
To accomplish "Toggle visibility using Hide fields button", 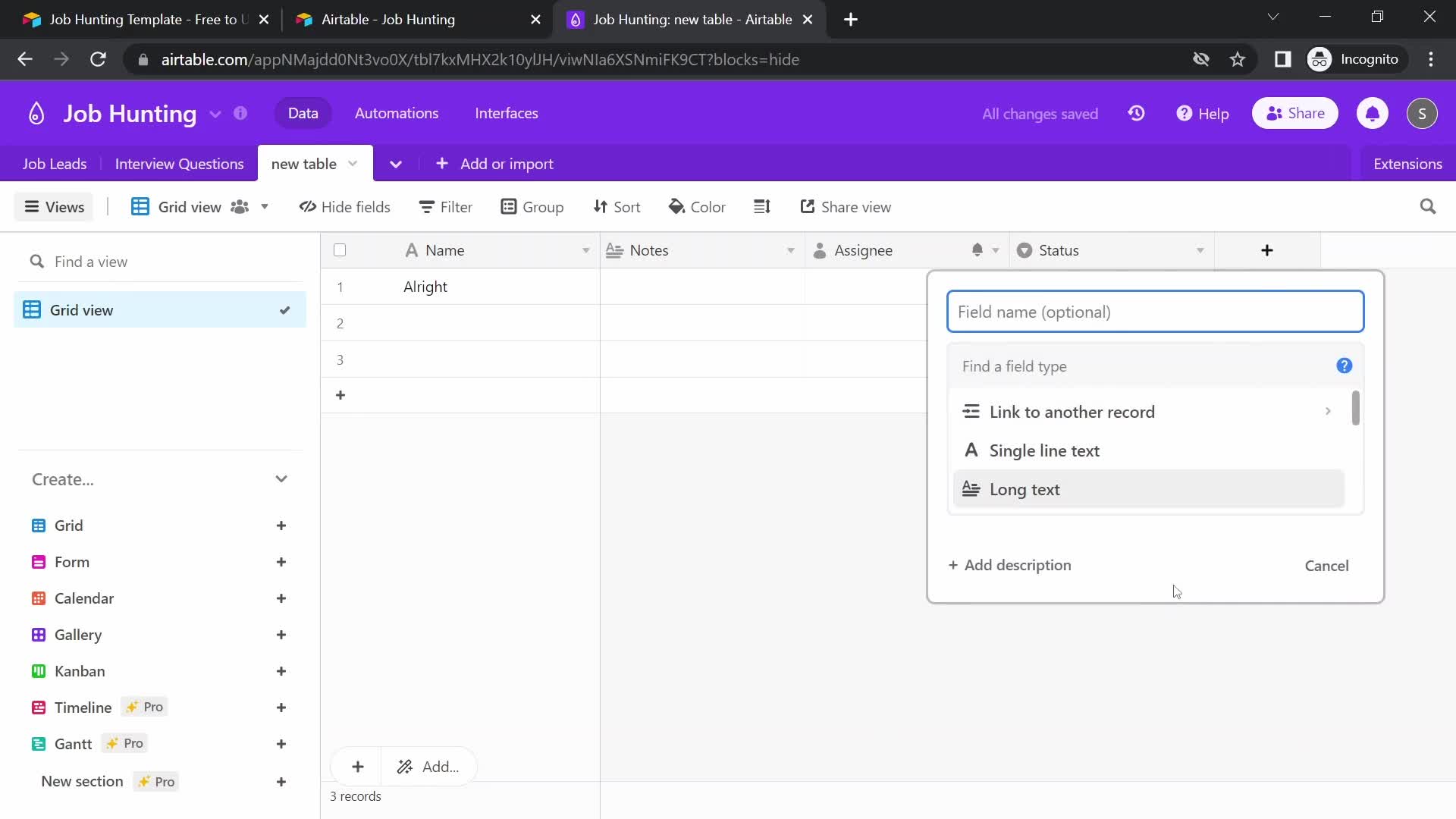I will click(345, 207).
